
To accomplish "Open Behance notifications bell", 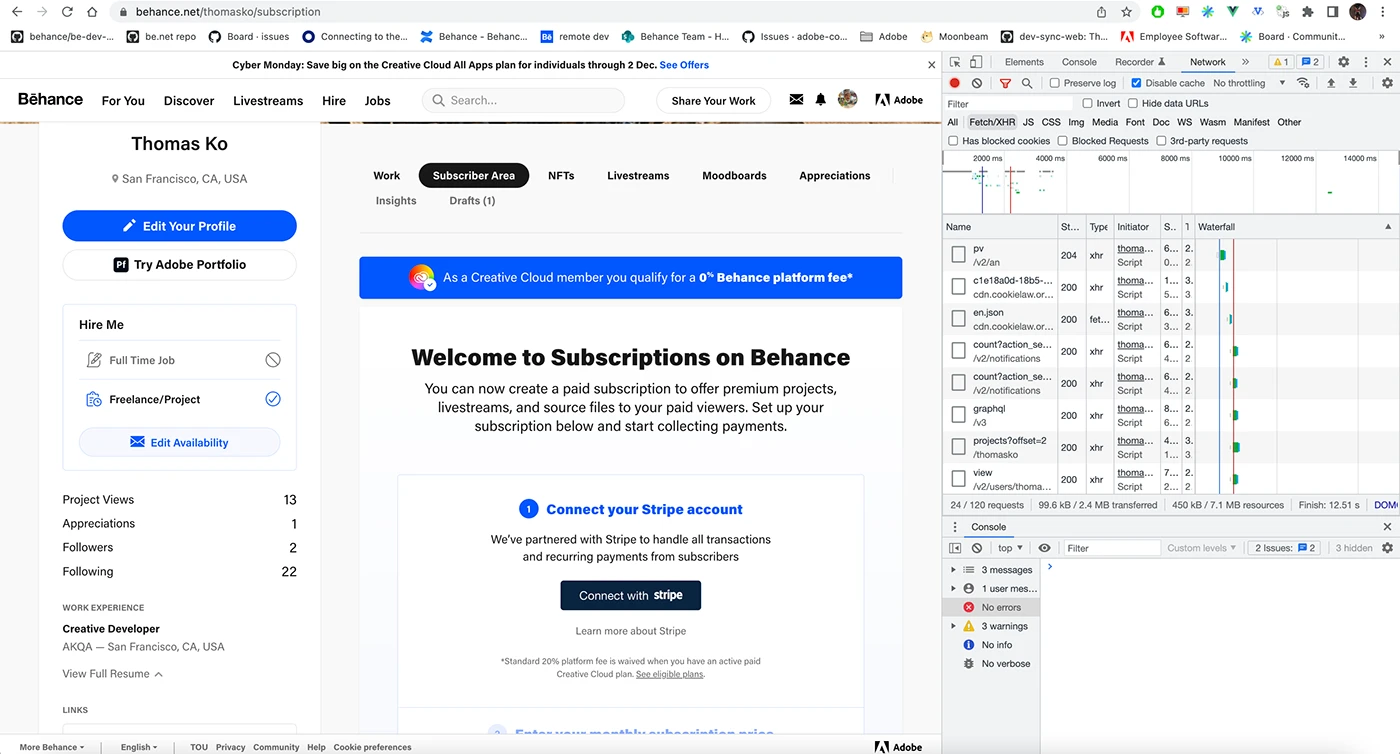I will [821, 100].
